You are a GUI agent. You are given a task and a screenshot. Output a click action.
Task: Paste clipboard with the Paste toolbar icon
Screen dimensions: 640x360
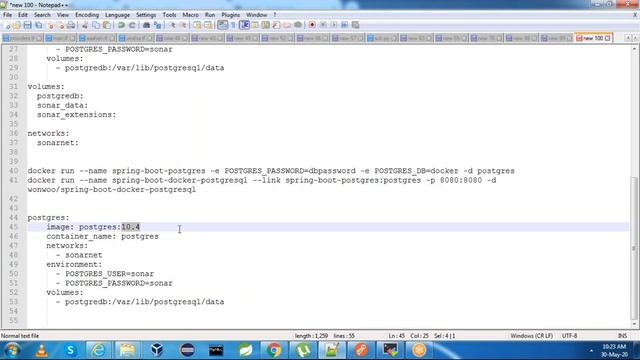point(107,25)
